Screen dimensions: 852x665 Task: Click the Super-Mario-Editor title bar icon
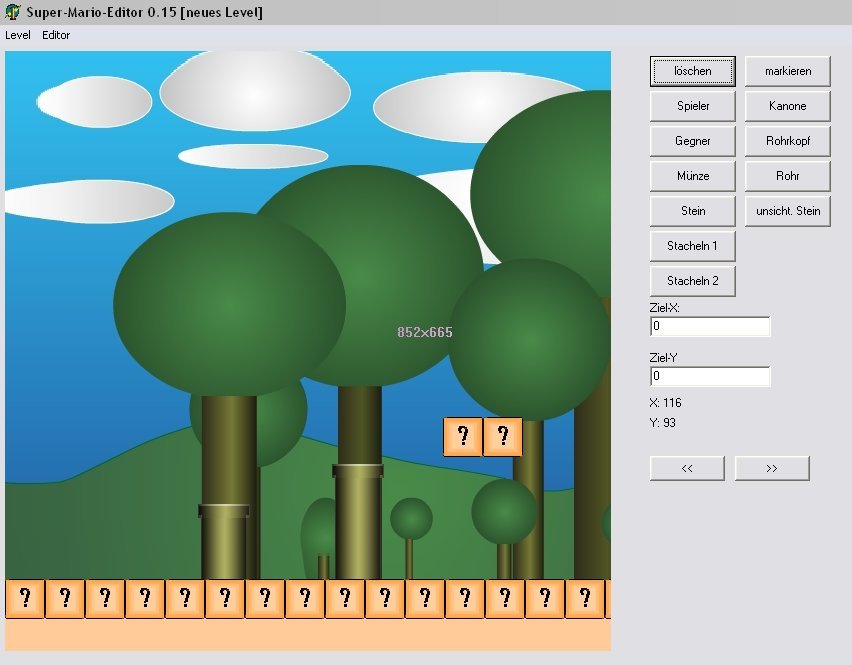(12, 12)
